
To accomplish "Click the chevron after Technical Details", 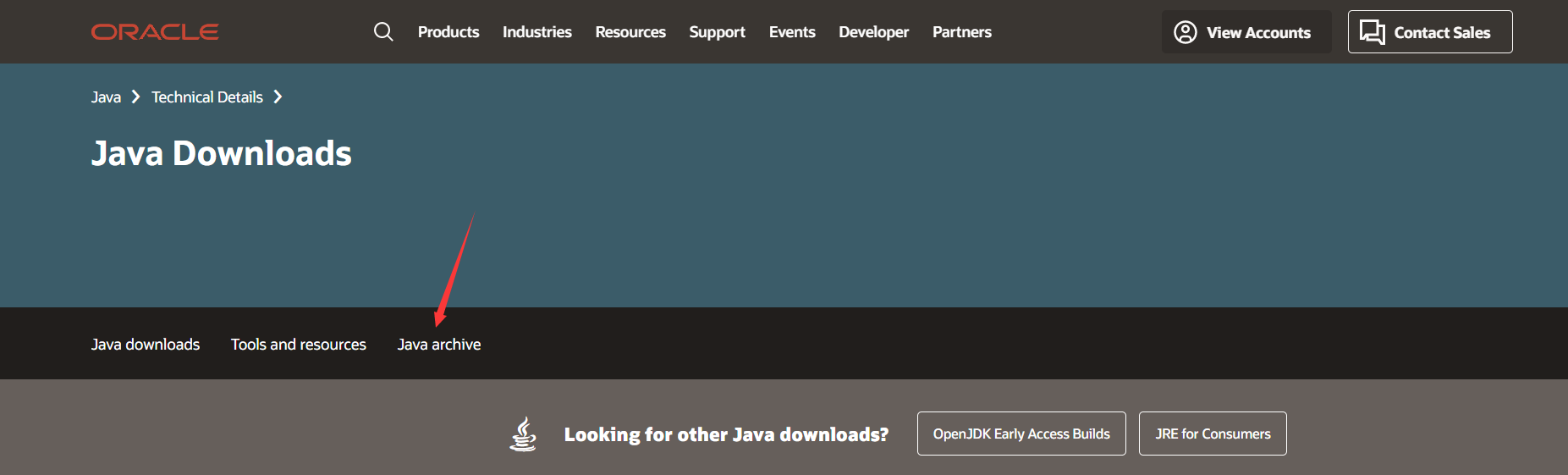I will (x=278, y=97).
